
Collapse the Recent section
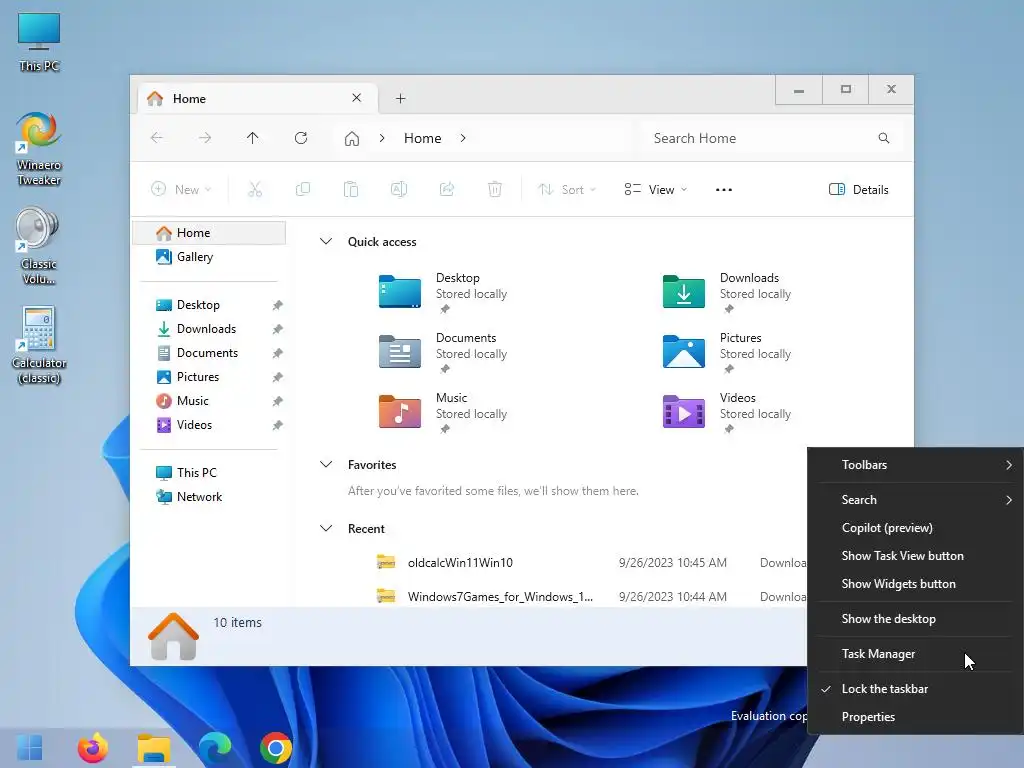pyautogui.click(x=326, y=528)
